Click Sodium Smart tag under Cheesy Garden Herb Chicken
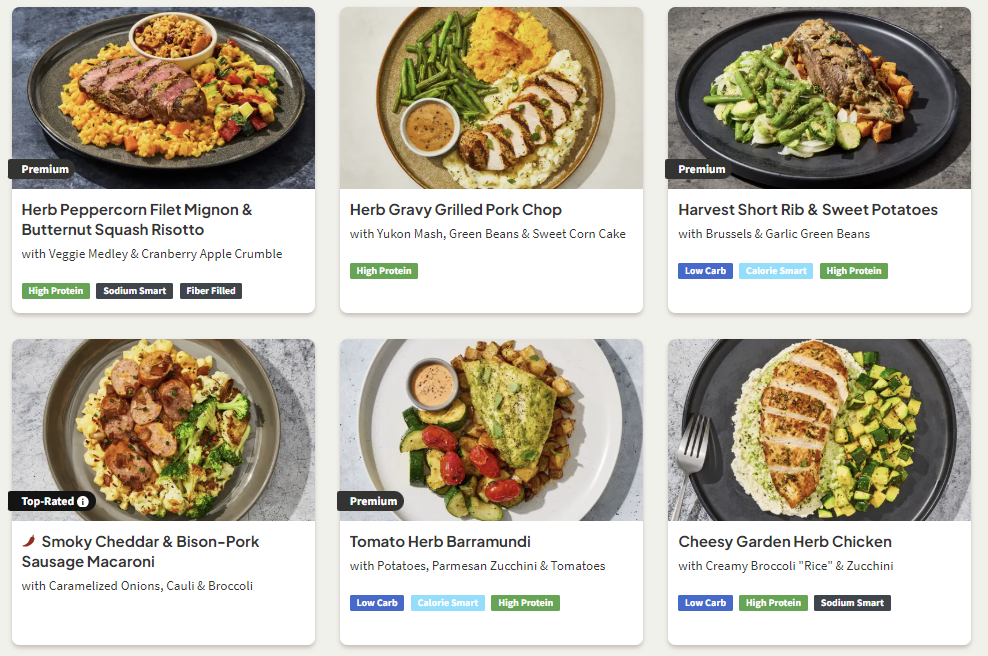This screenshot has height=656, width=988. (x=851, y=603)
